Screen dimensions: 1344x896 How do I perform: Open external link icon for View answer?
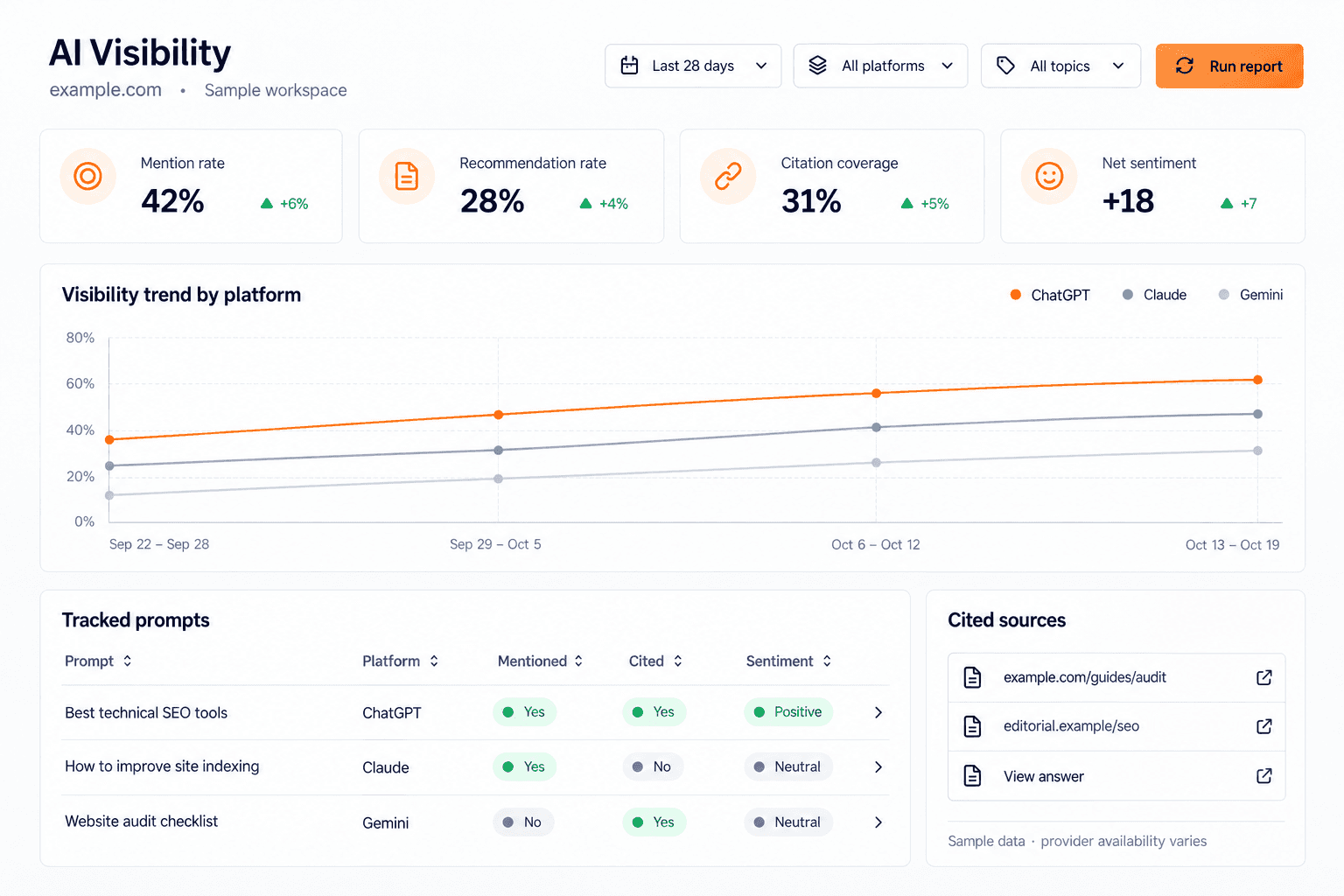pyautogui.click(x=1263, y=776)
